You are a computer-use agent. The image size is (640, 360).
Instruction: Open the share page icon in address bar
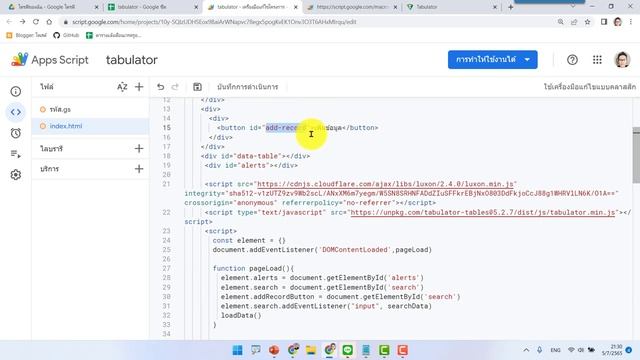pos(574,22)
